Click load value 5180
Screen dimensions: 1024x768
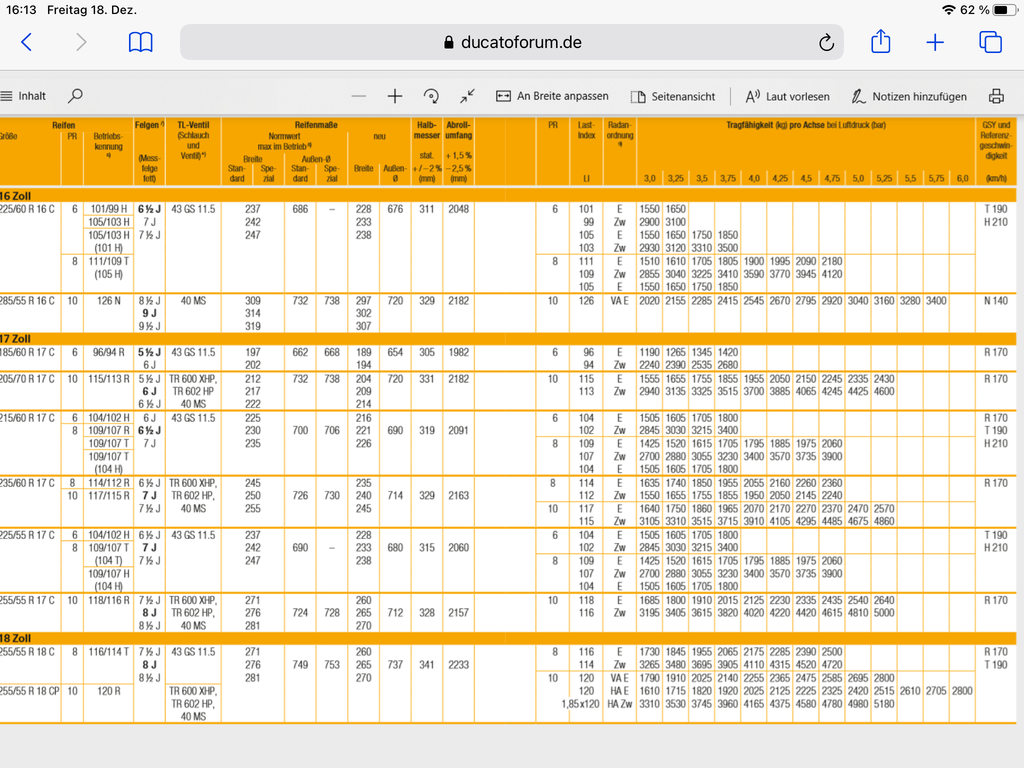pyautogui.click(x=884, y=703)
